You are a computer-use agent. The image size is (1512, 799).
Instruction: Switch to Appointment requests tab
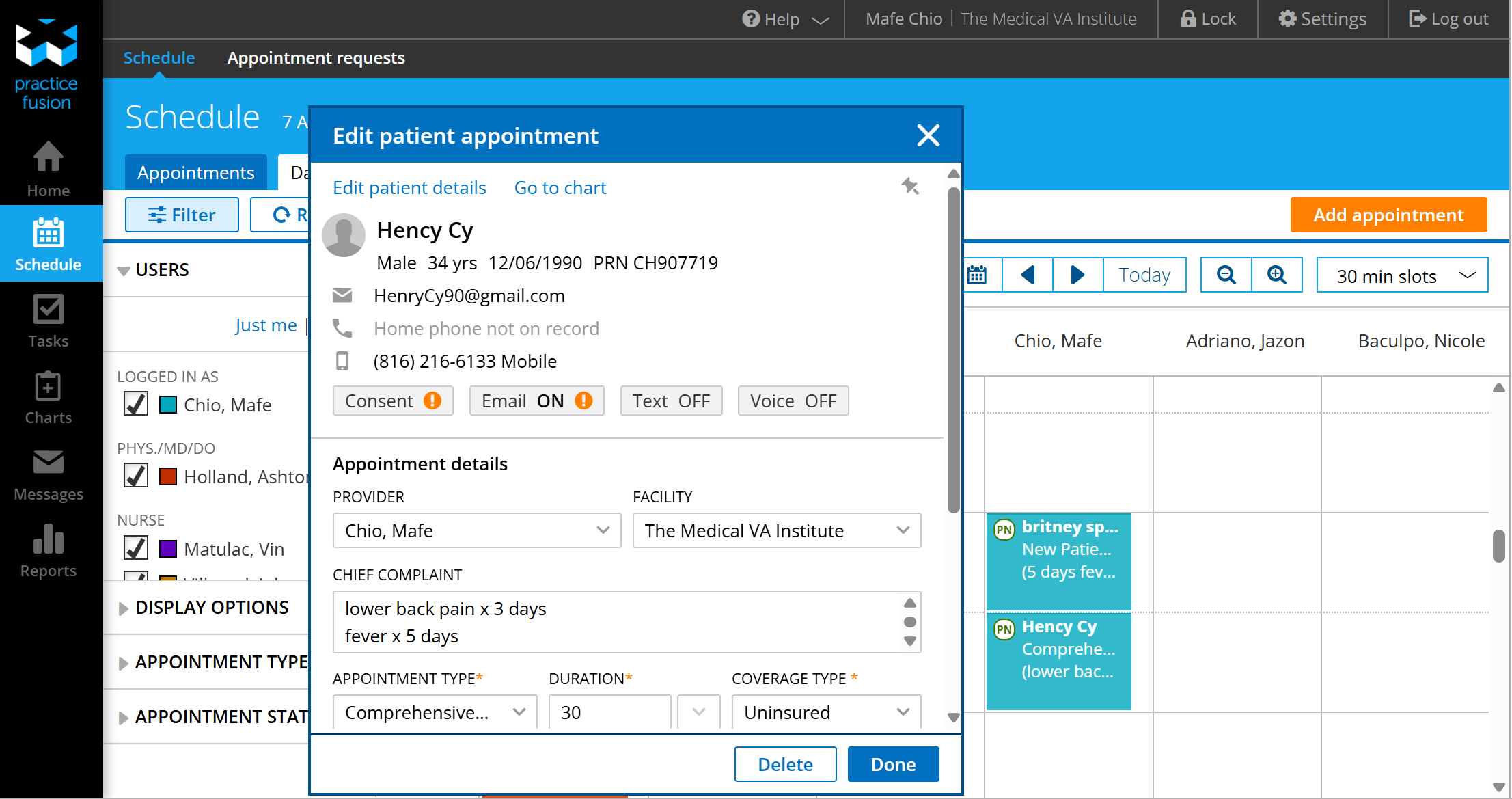coord(316,58)
